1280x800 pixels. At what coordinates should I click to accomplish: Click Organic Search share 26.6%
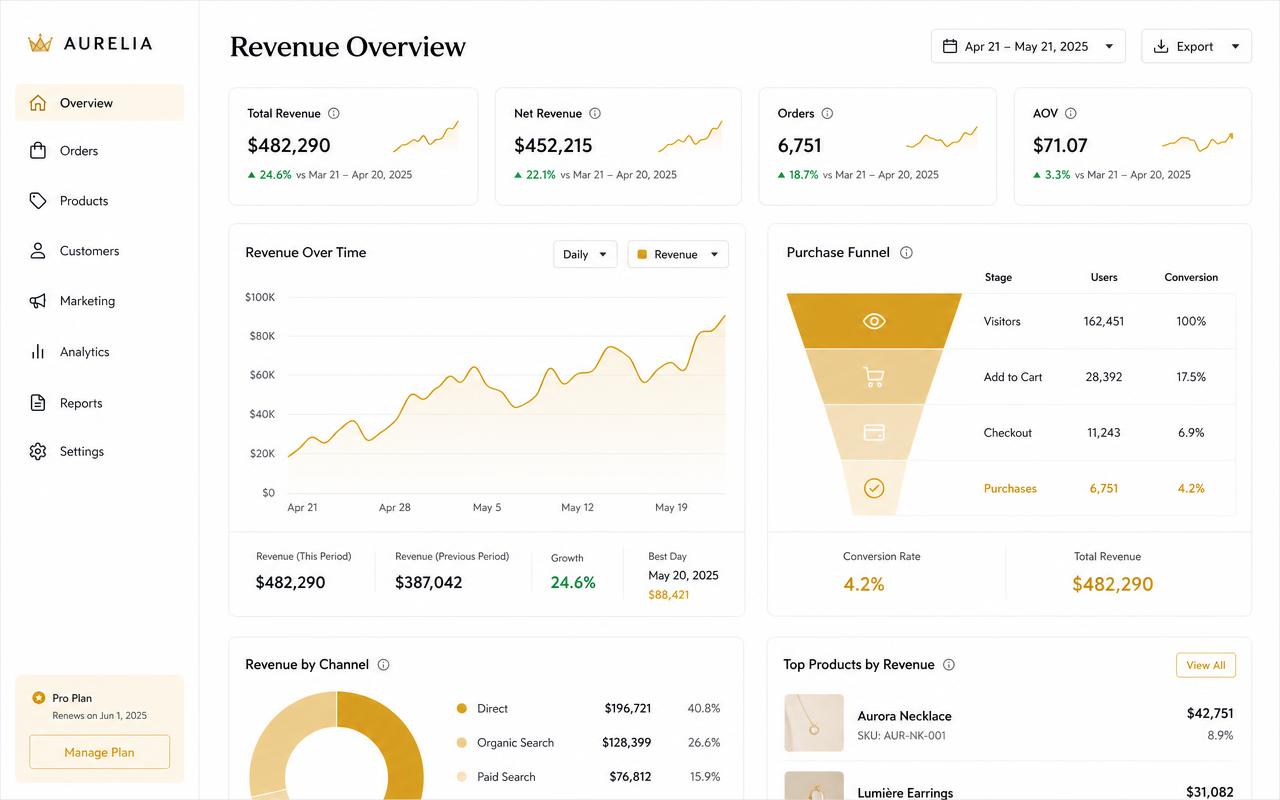pyautogui.click(x=704, y=742)
